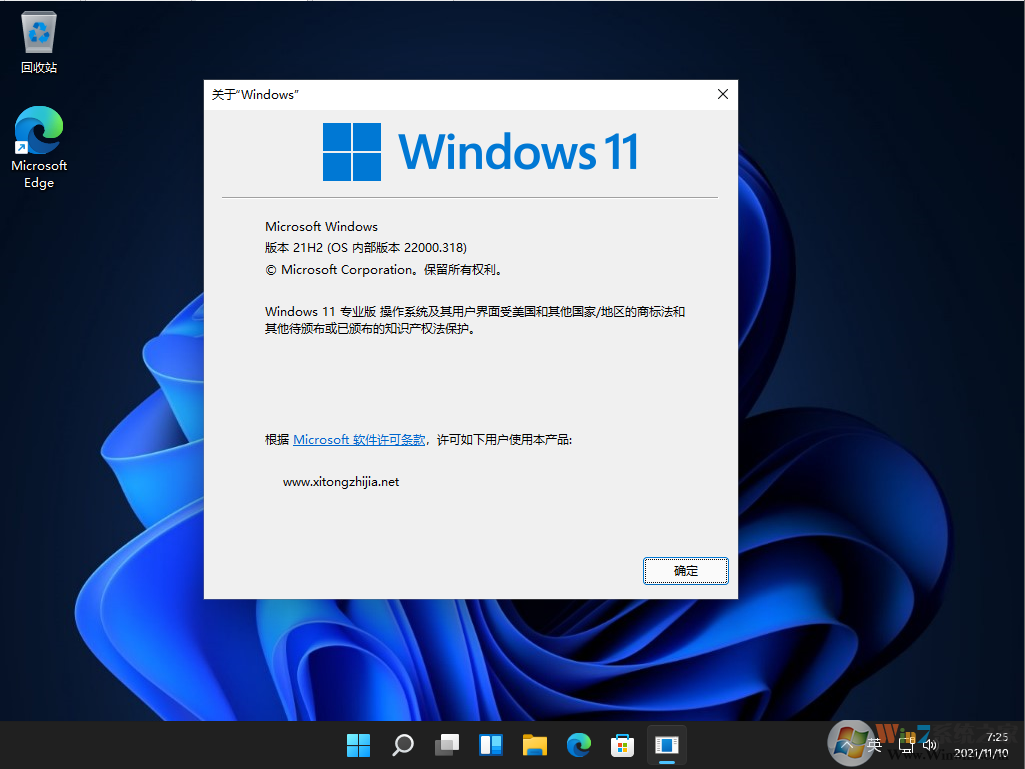Open the volume control in system tray
The height and width of the screenshot is (769, 1025).
(930, 745)
